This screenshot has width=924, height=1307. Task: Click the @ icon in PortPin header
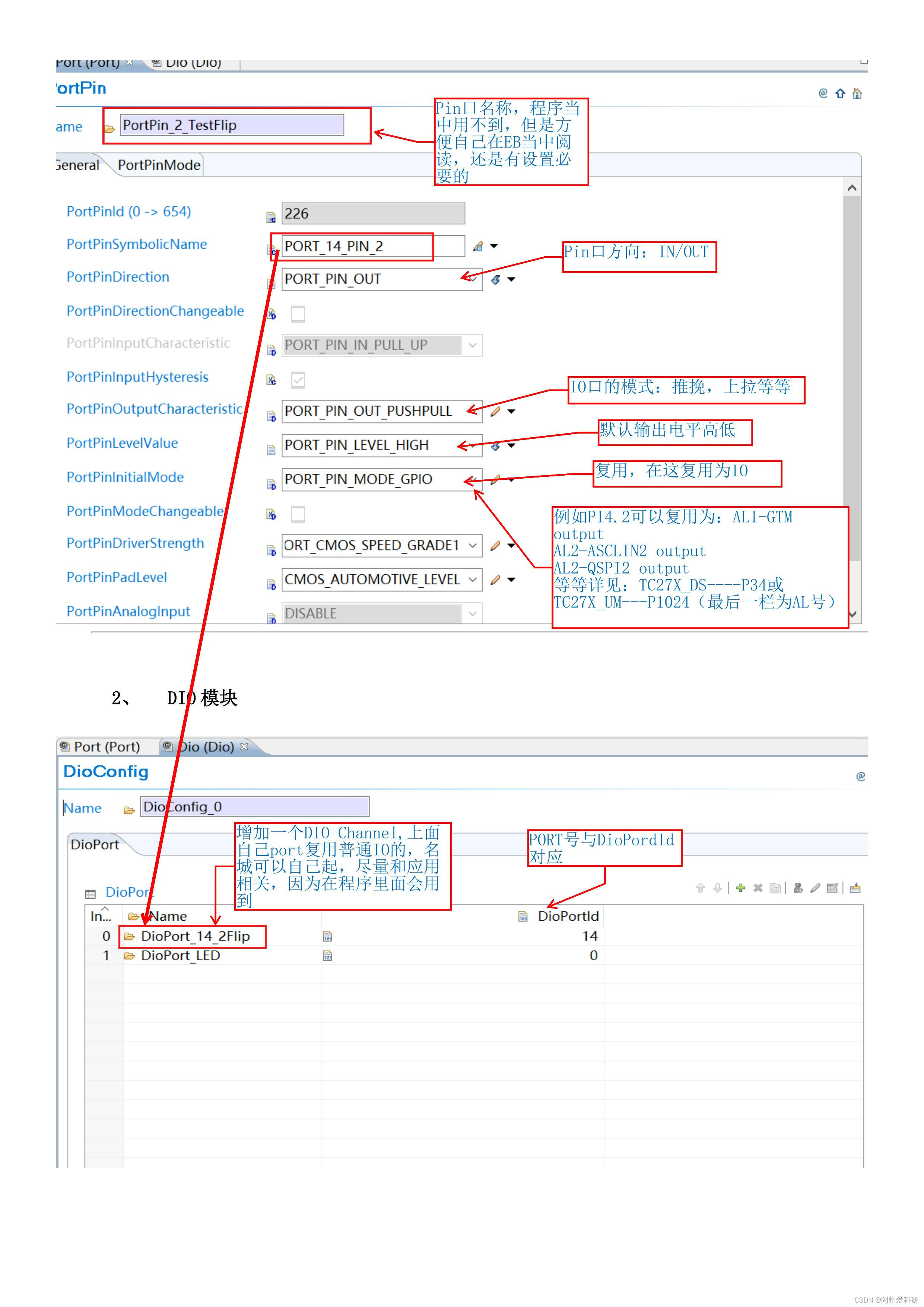point(823,93)
